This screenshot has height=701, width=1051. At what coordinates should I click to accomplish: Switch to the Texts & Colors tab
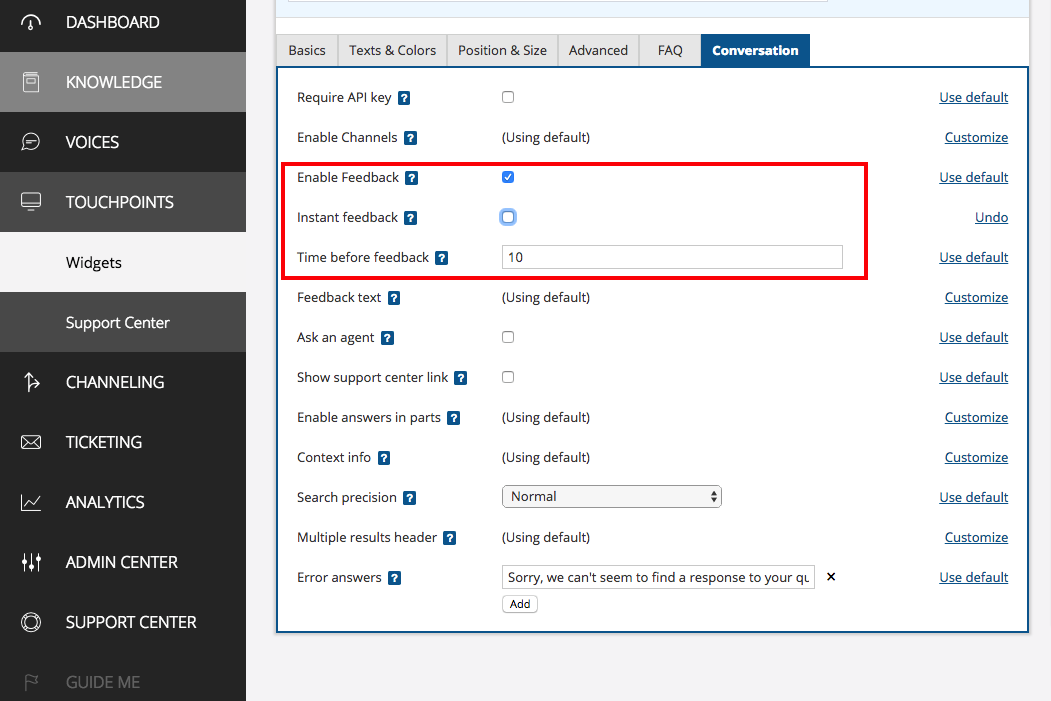click(x=392, y=50)
